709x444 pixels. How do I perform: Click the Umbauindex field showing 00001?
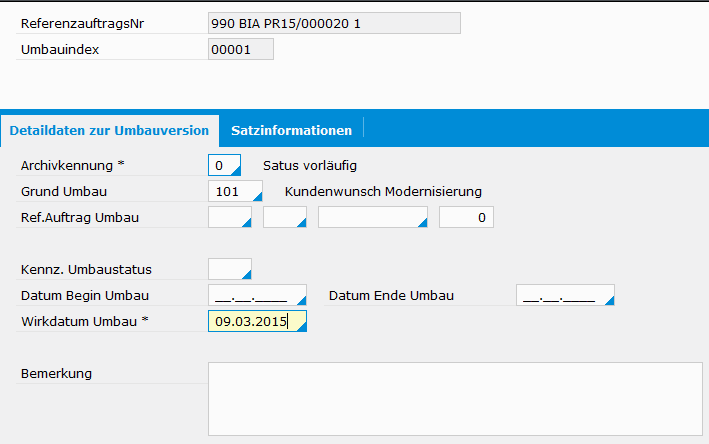coord(240,50)
